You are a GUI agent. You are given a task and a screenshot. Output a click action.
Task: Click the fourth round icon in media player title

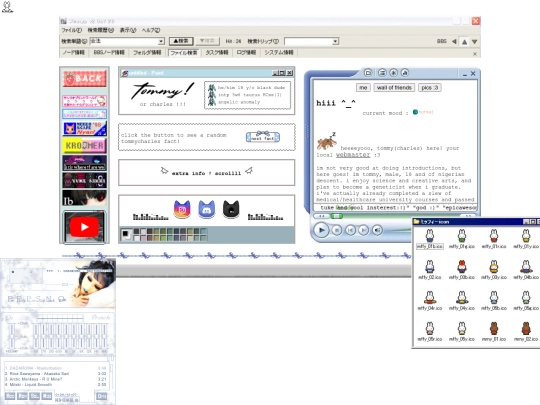pos(405,73)
